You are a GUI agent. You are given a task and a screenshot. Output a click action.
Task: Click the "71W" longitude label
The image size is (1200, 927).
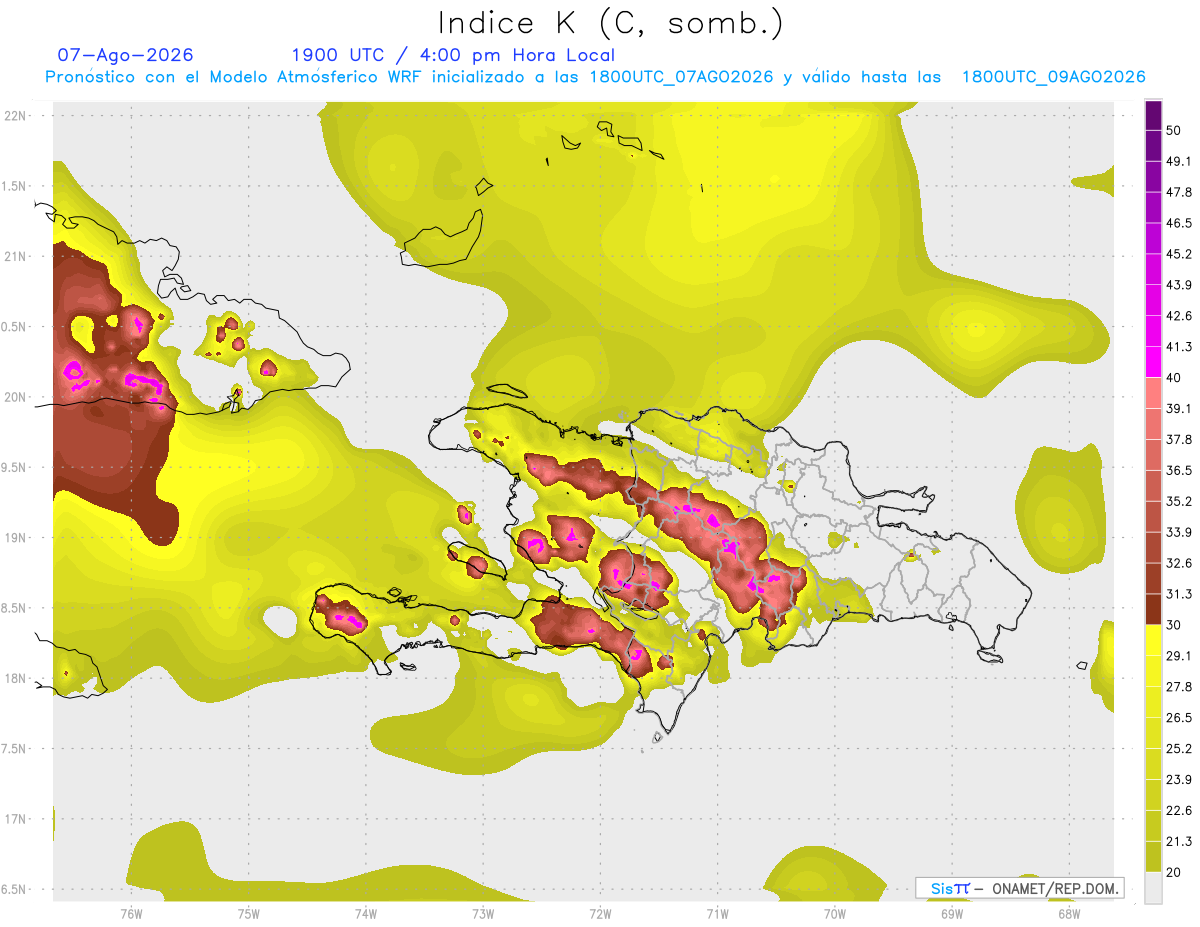717,913
